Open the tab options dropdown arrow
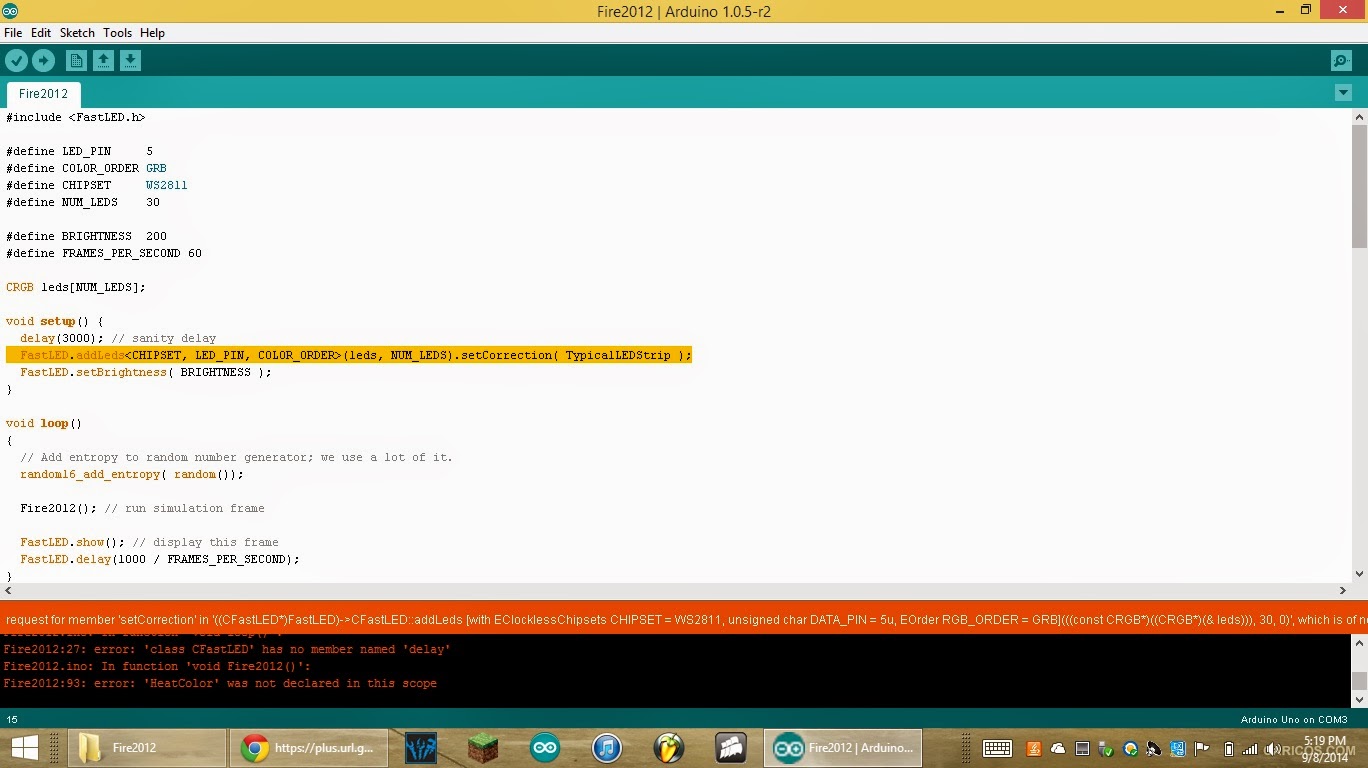This screenshot has width=1368, height=768. [1343, 93]
